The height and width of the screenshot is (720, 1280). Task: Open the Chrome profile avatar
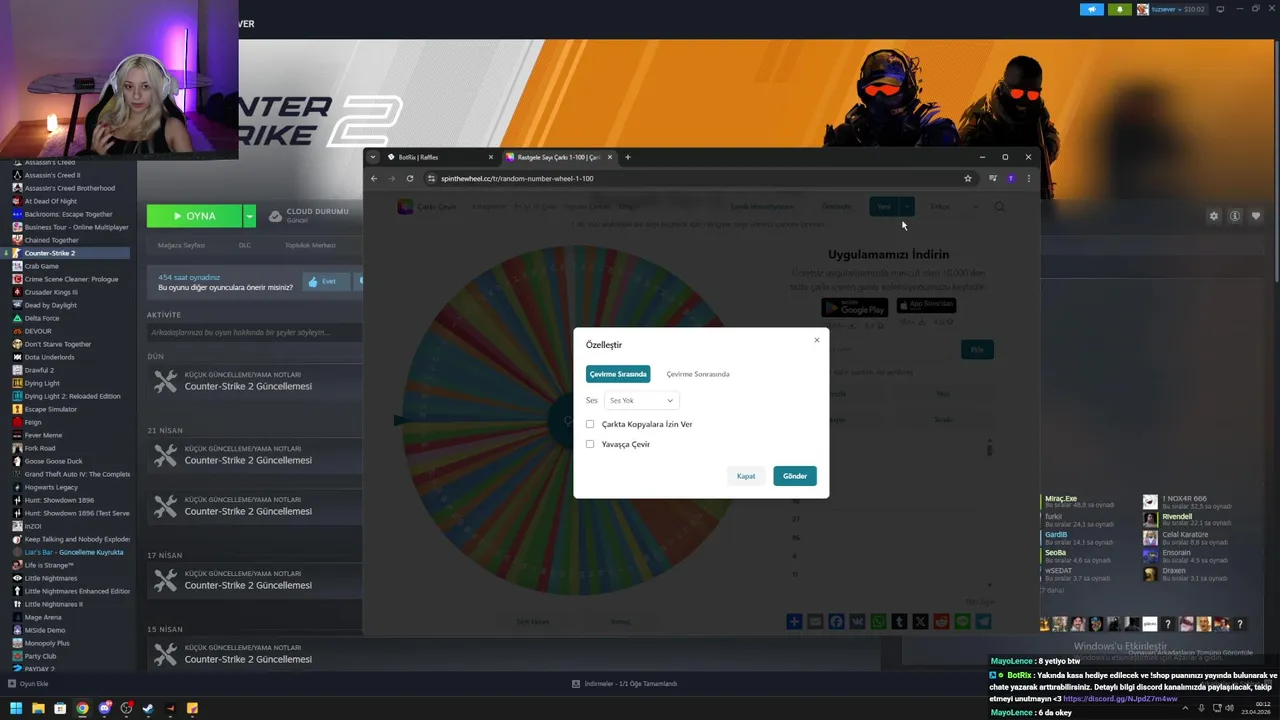point(1011,178)
